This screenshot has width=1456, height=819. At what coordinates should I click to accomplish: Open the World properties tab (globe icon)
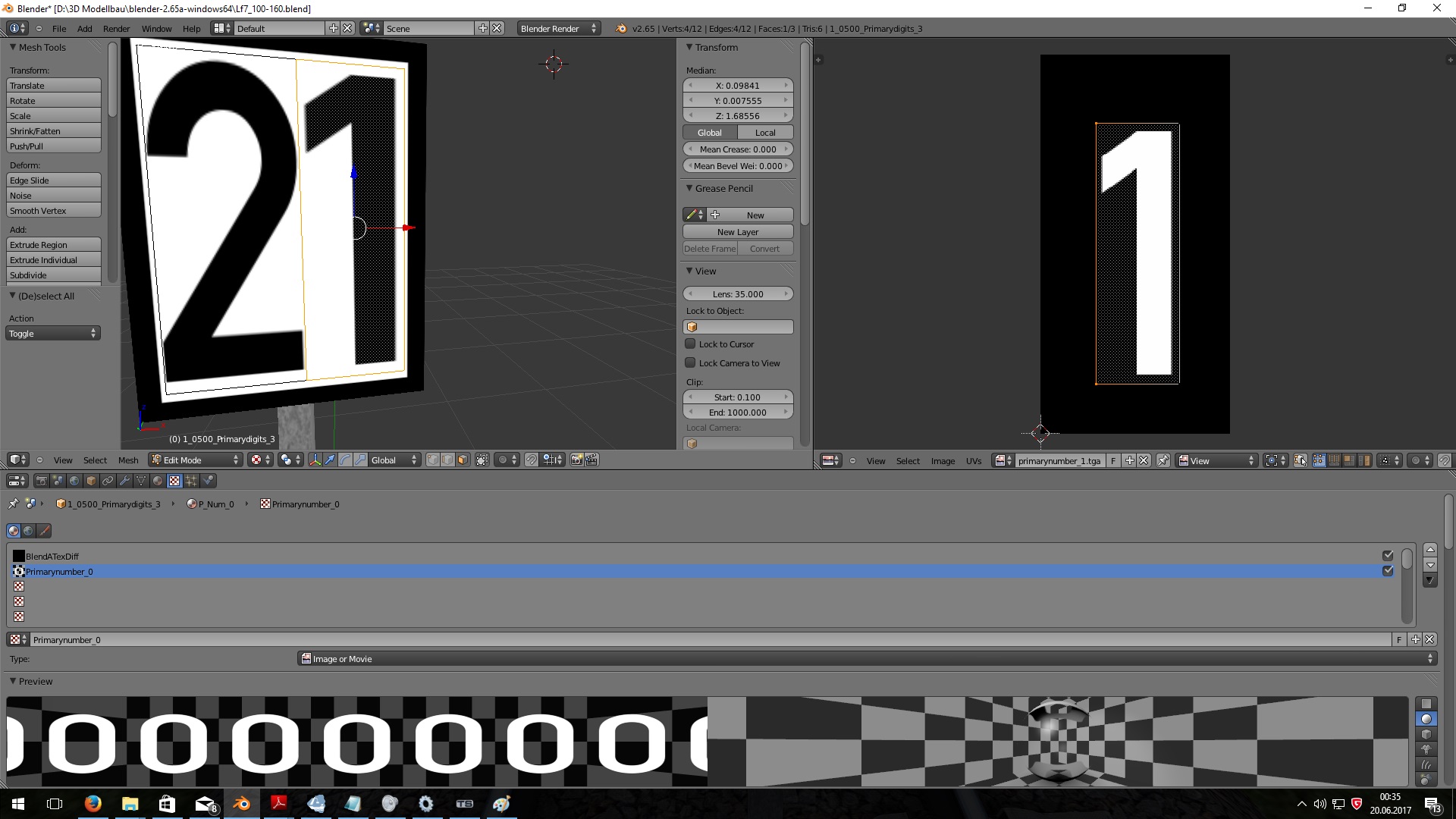click(74, 481)
